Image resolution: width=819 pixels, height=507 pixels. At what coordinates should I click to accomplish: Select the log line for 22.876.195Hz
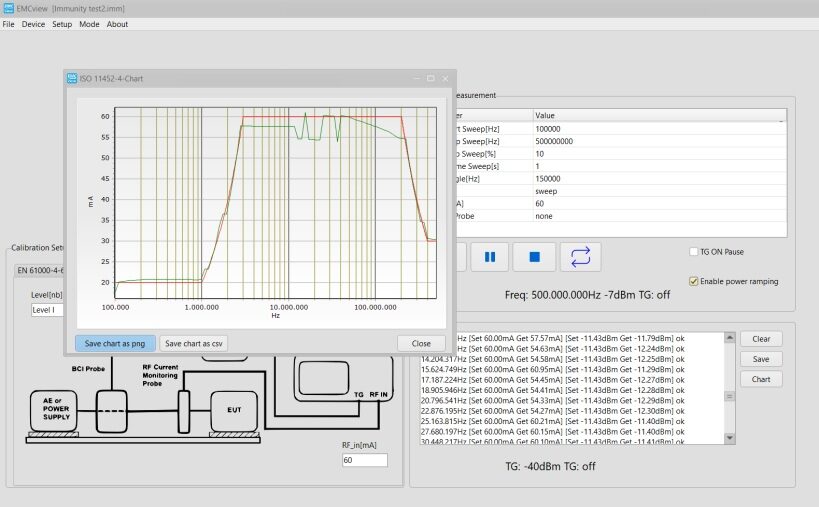click(553, 411)
